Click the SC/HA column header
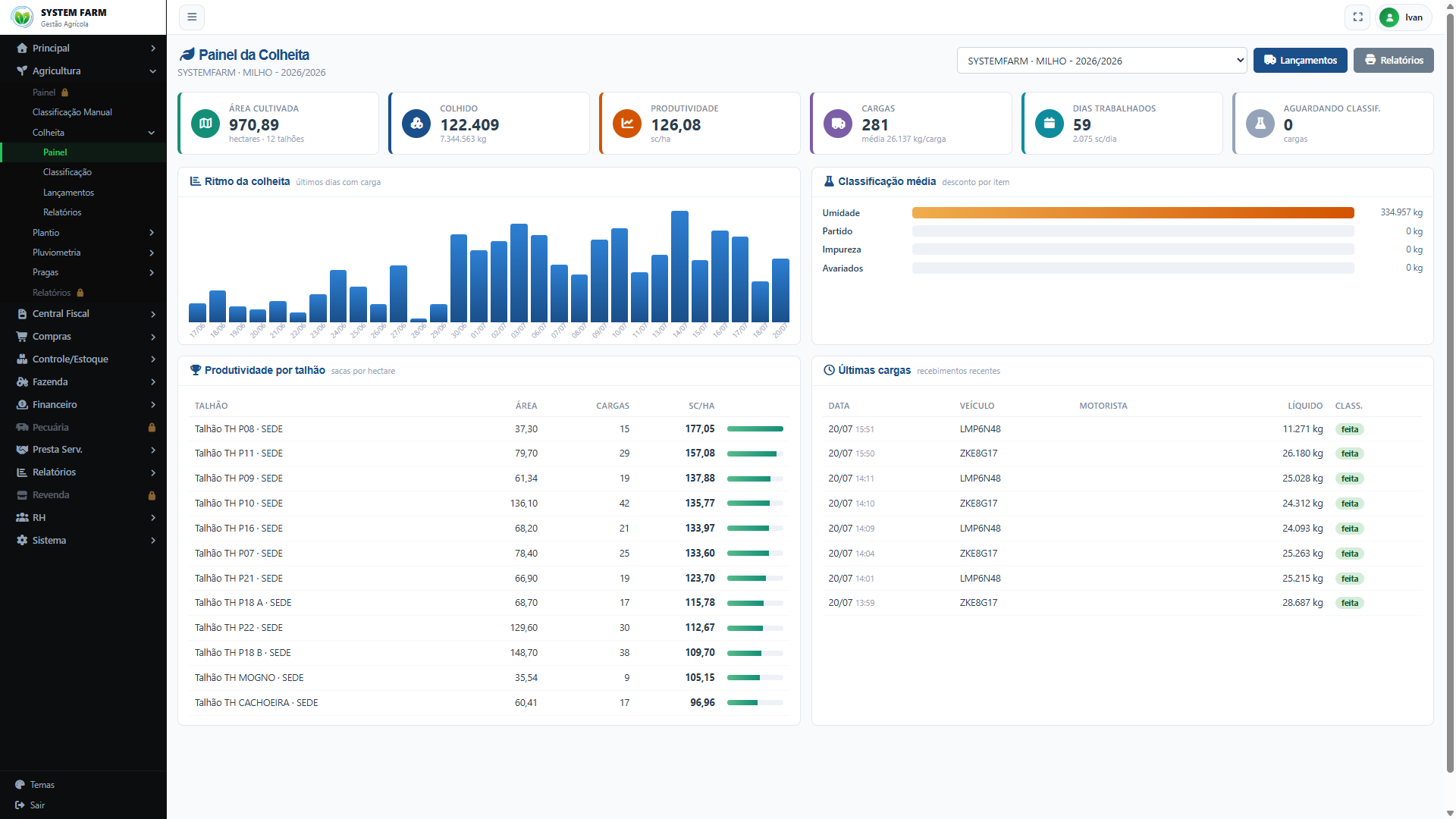This screenshot has width=1456, height=819. [x=701, y=406]
